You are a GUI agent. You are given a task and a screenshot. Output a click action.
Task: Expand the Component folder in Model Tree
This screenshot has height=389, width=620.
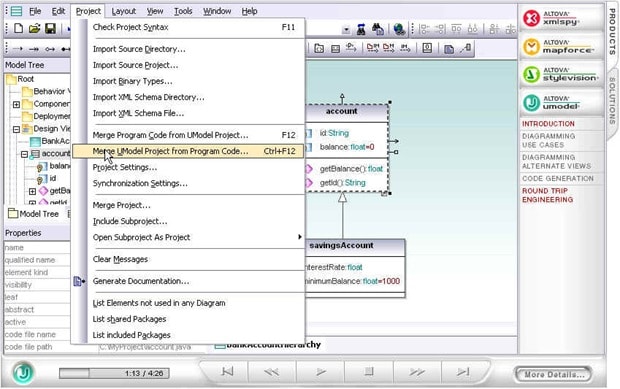tap(16, 104)
